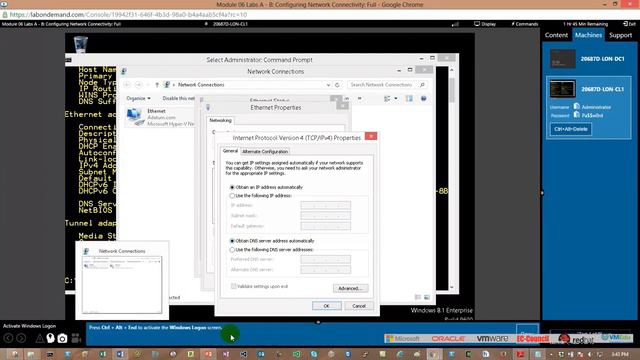
Task: Switch to Alternate Configuration tab
Action: pyautogui.click(x=265, y=151)
